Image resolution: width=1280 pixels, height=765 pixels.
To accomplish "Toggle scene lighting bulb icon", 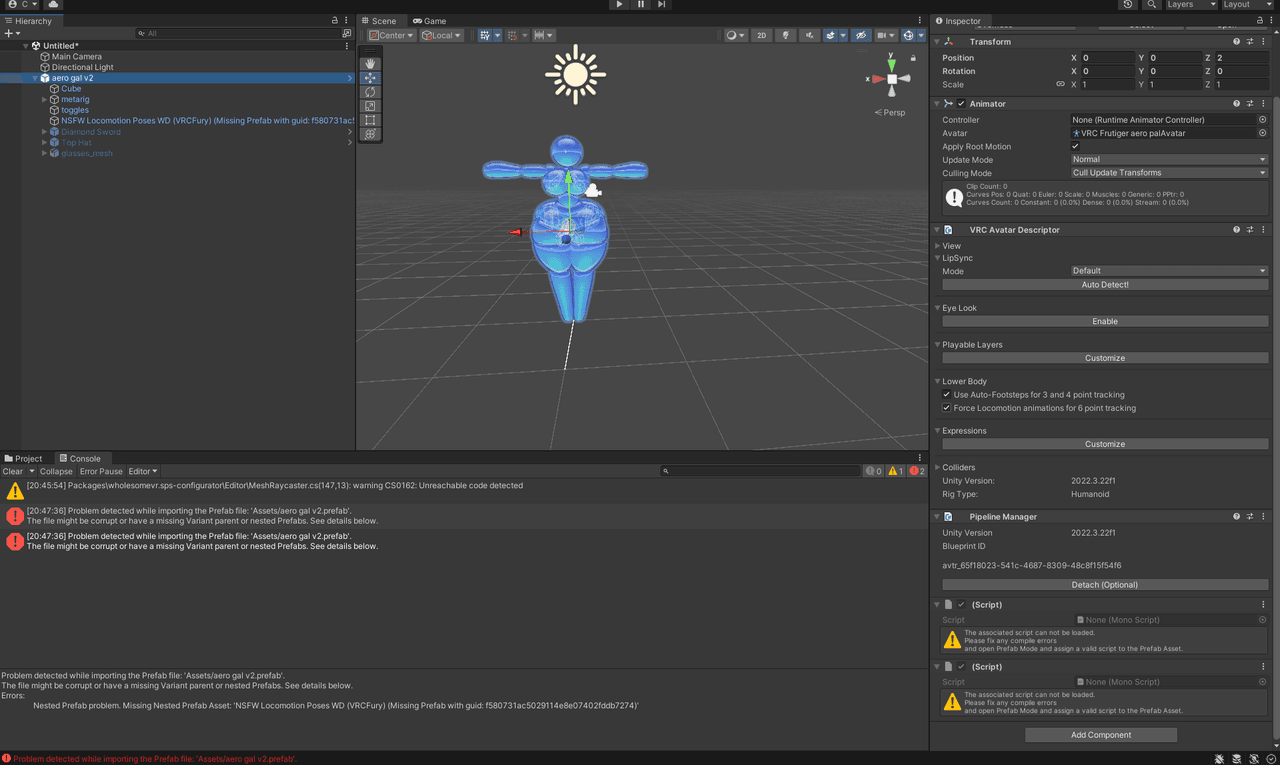I will click(x=786, y=35).
